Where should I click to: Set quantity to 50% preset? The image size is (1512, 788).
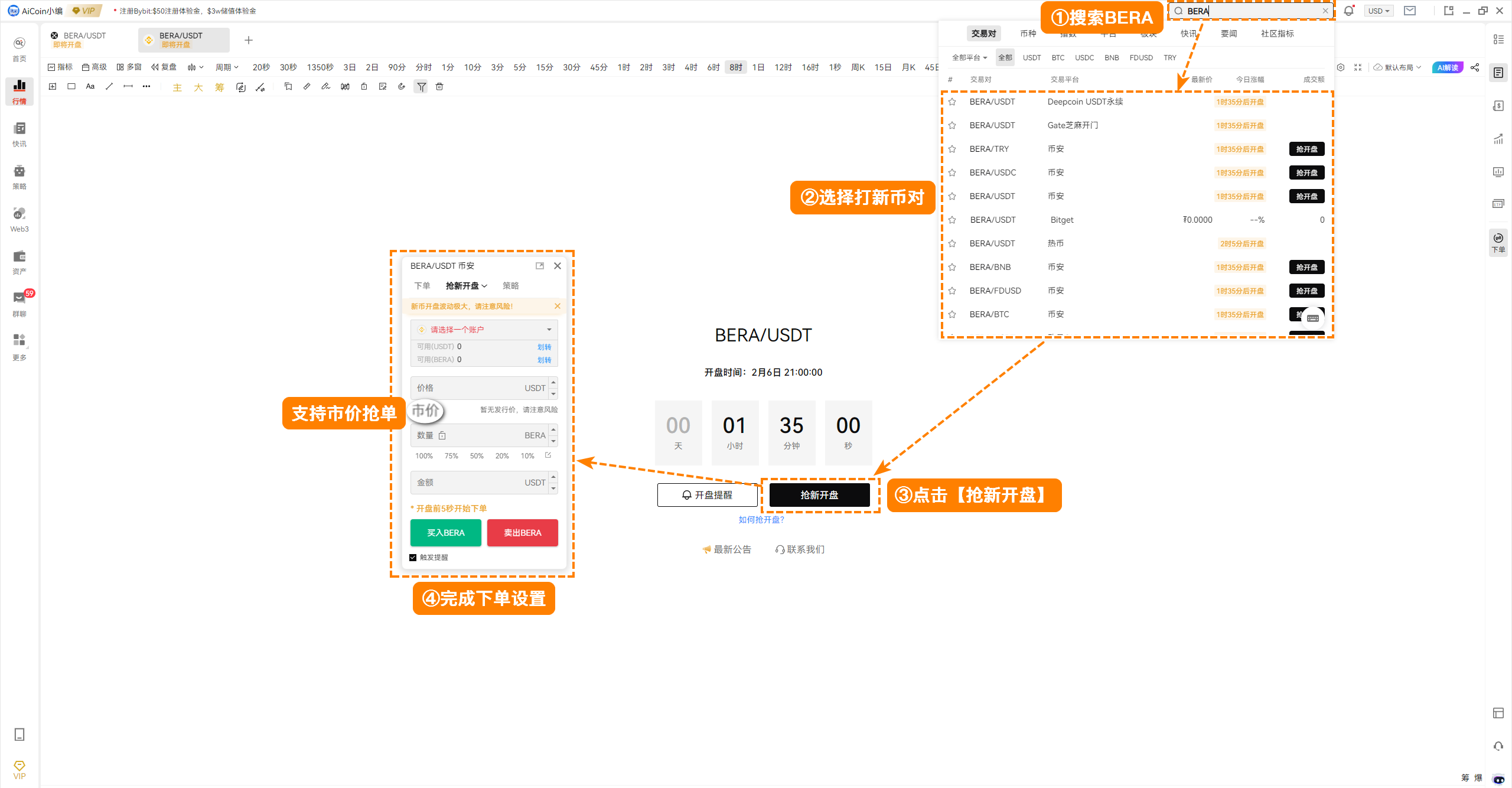point(477,456)
